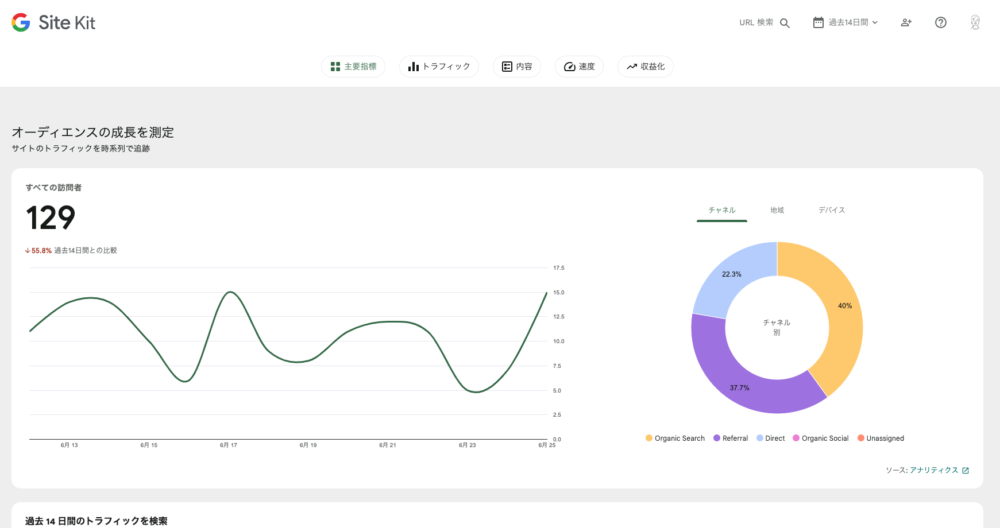Open the help question mark icon
The height and width of the screenshot is (528, 1000).
tap(940, 23)
